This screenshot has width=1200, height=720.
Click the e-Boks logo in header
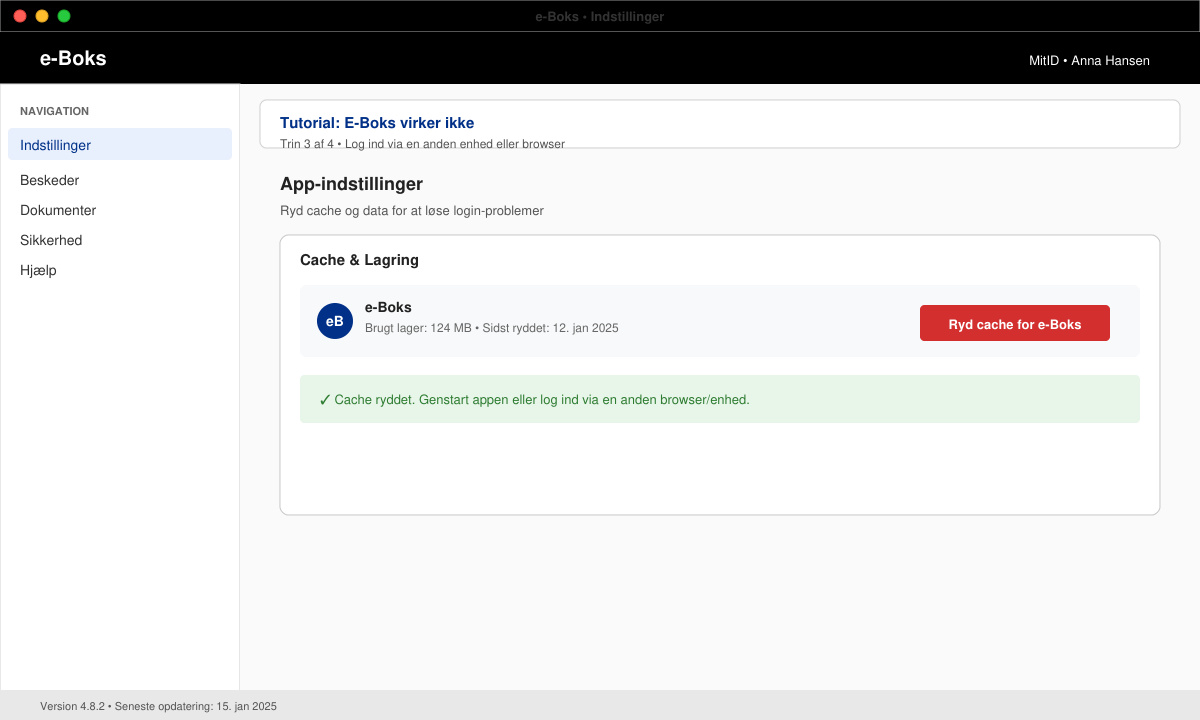73,58
